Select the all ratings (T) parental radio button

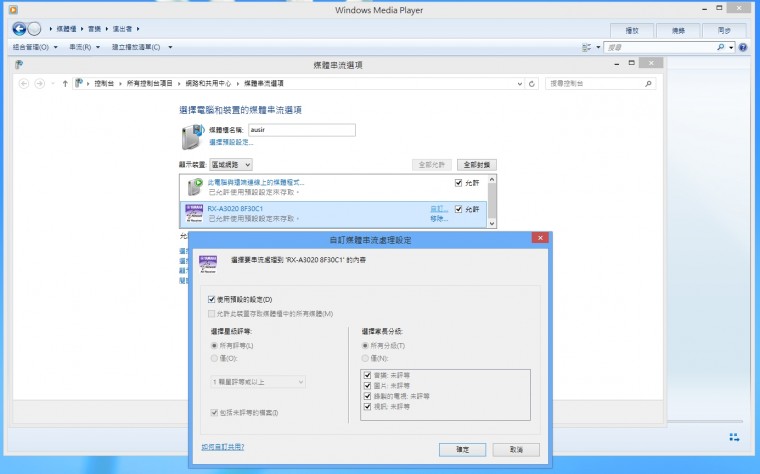(x=365, y=346)
